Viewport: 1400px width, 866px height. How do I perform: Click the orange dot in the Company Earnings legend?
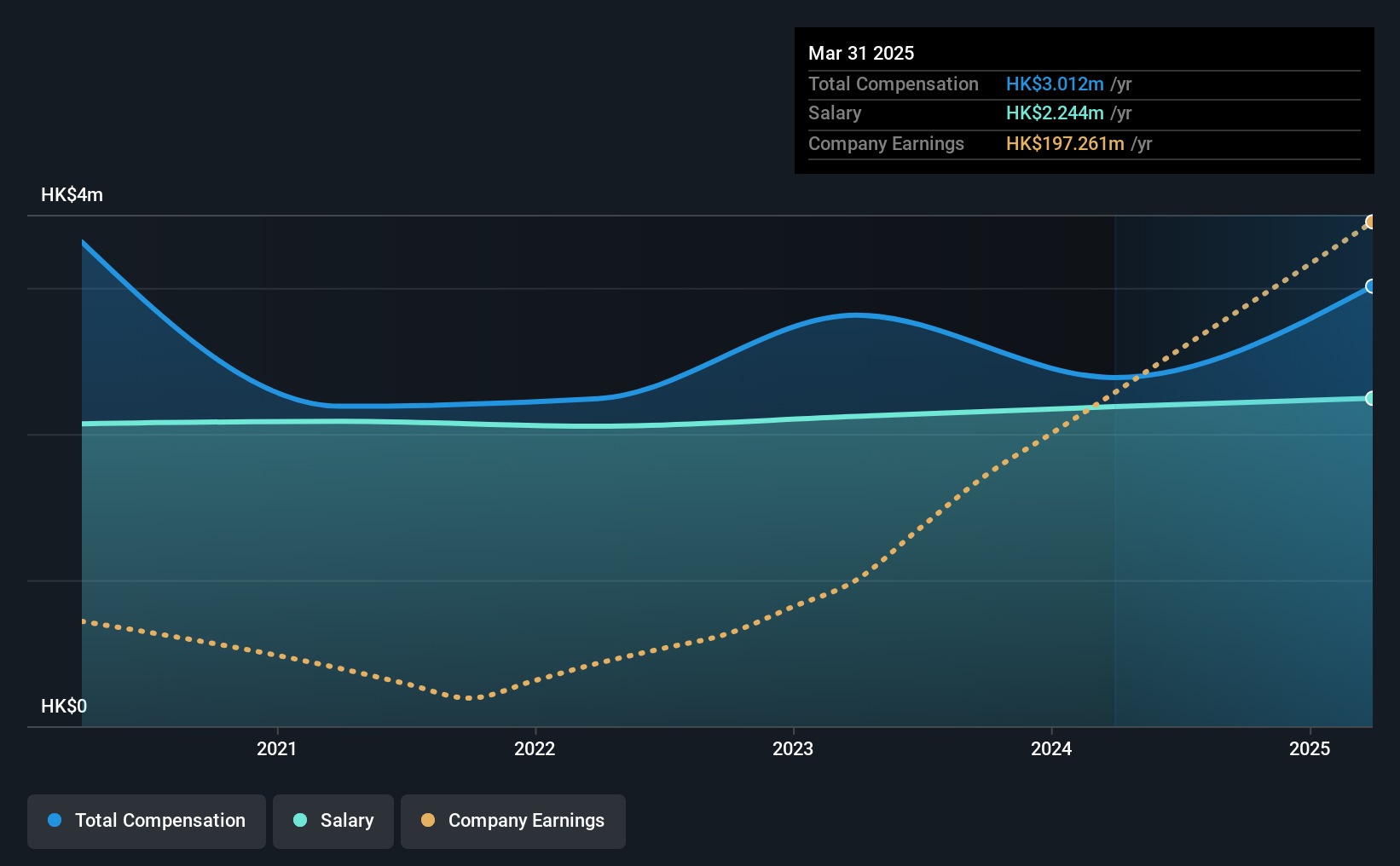[x=428, y=820]
